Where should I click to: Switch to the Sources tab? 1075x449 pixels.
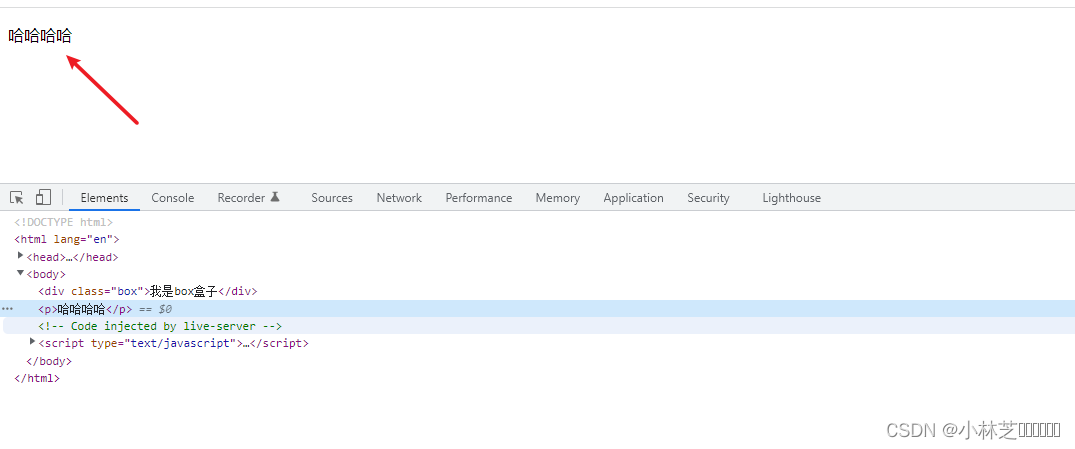coord(332,197)
